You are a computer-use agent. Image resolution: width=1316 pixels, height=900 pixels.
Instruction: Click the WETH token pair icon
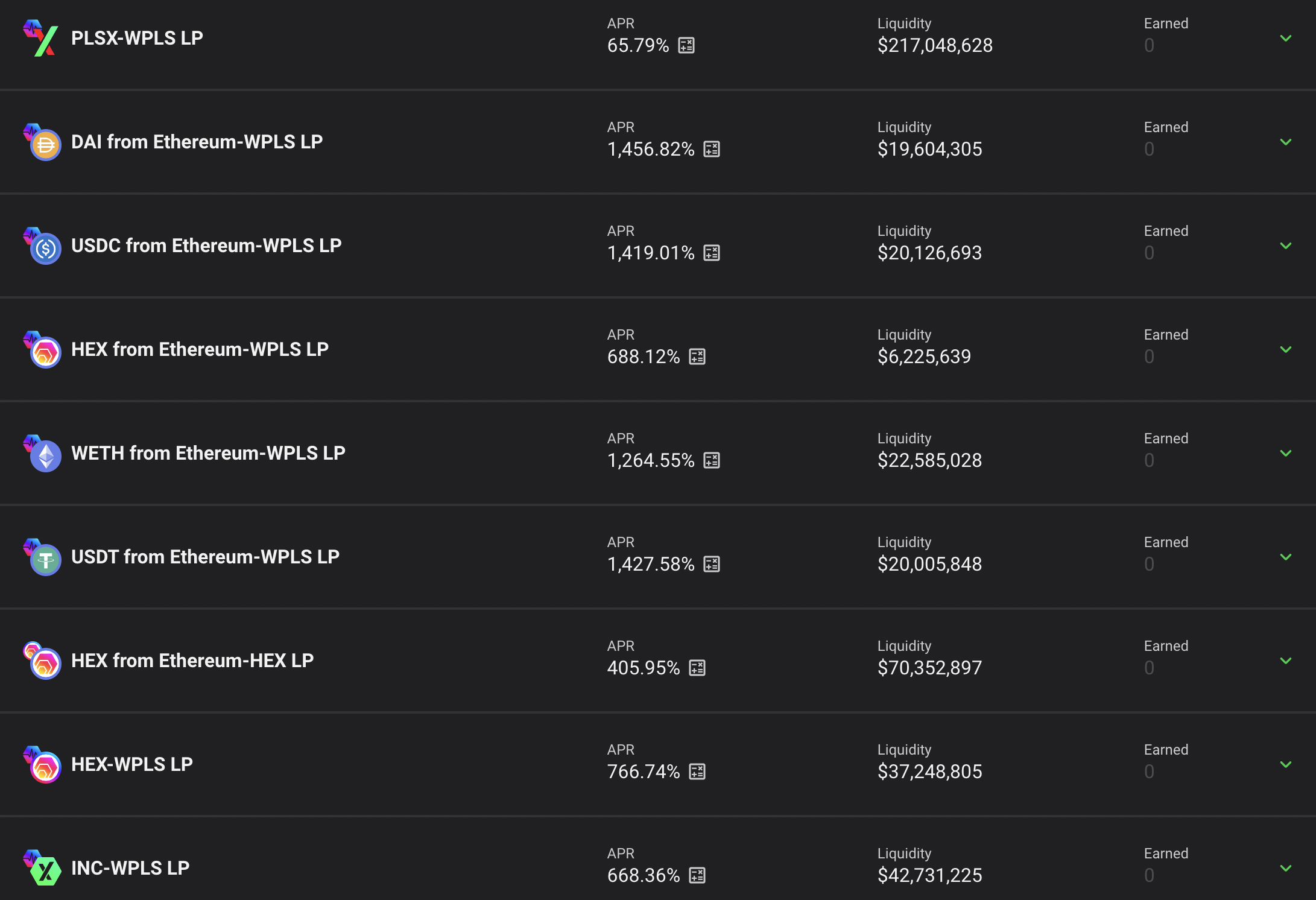[x=42, y=453]
